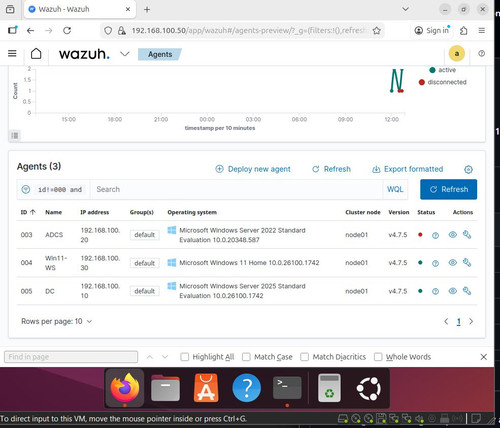Sort by Version column header
This screenshot has height=428, width=500.
399,212
